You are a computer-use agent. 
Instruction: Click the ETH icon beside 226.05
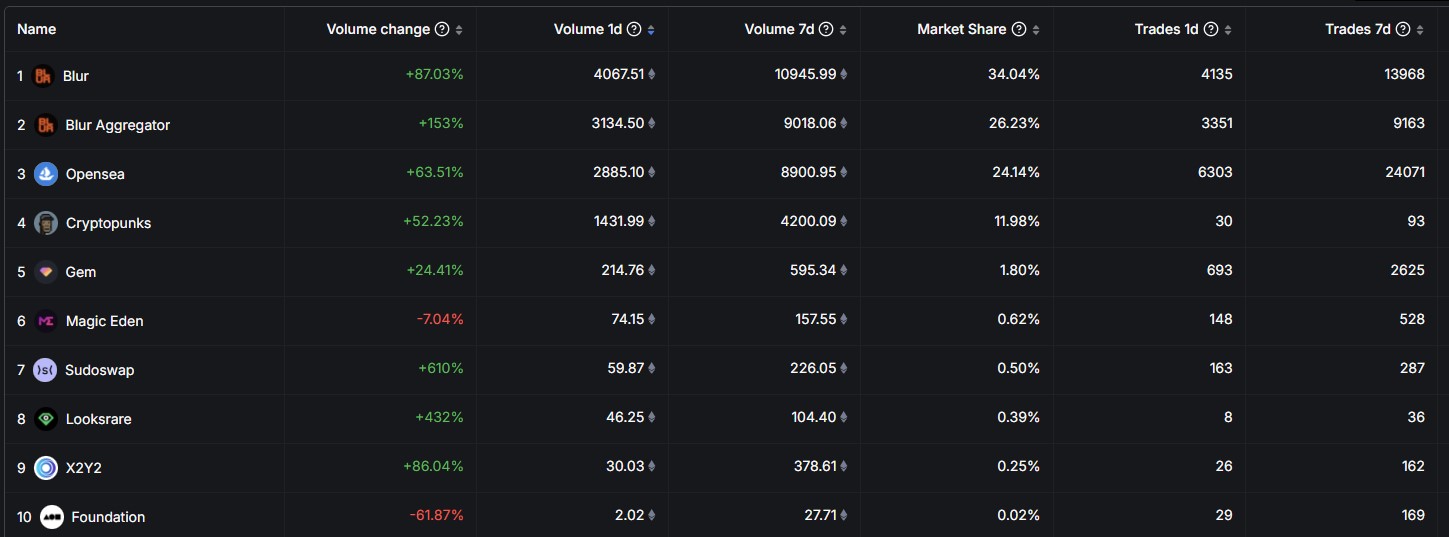coord(844,368)
